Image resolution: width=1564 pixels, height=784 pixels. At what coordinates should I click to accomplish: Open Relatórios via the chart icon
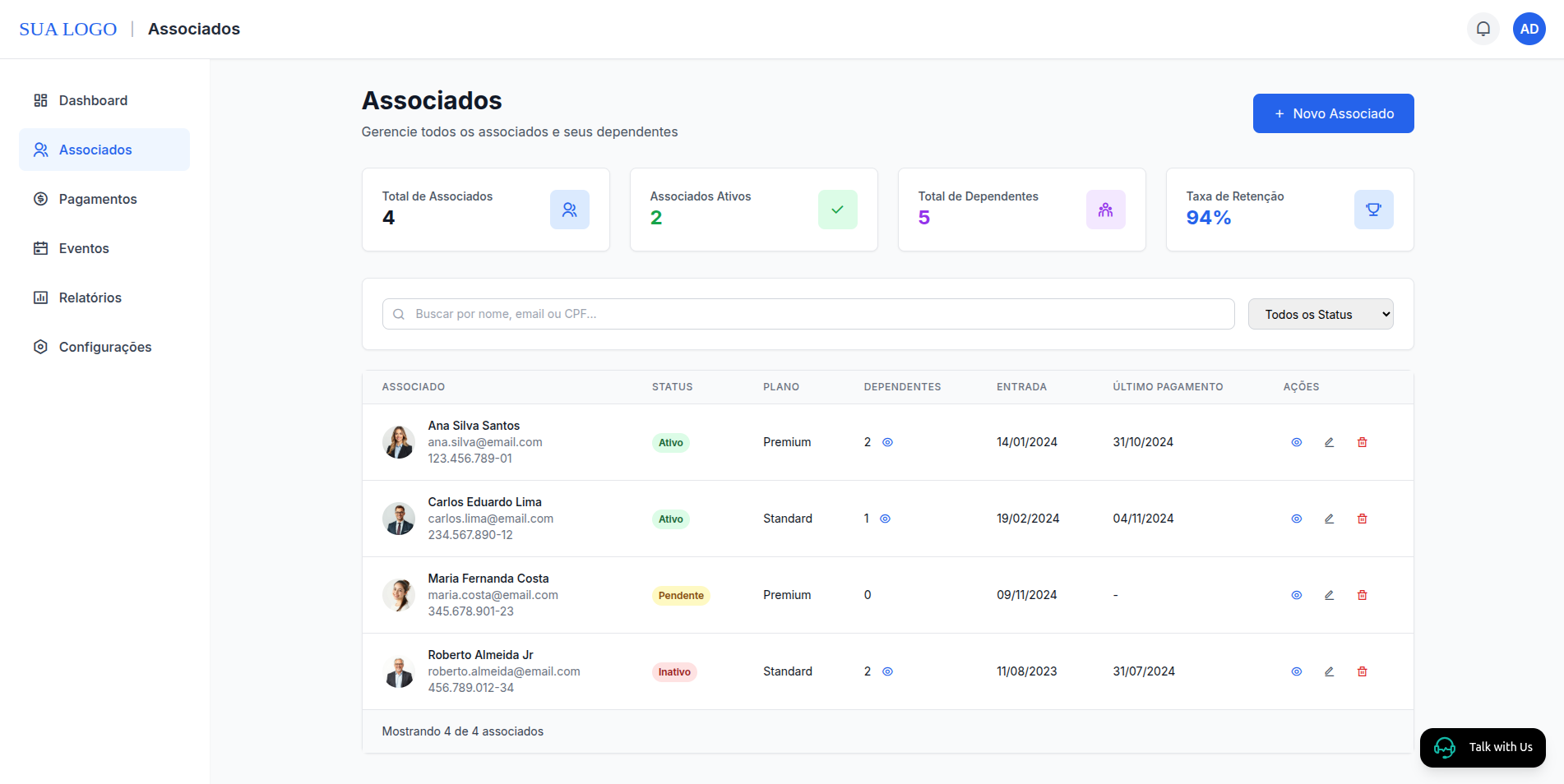coord(40,297)
